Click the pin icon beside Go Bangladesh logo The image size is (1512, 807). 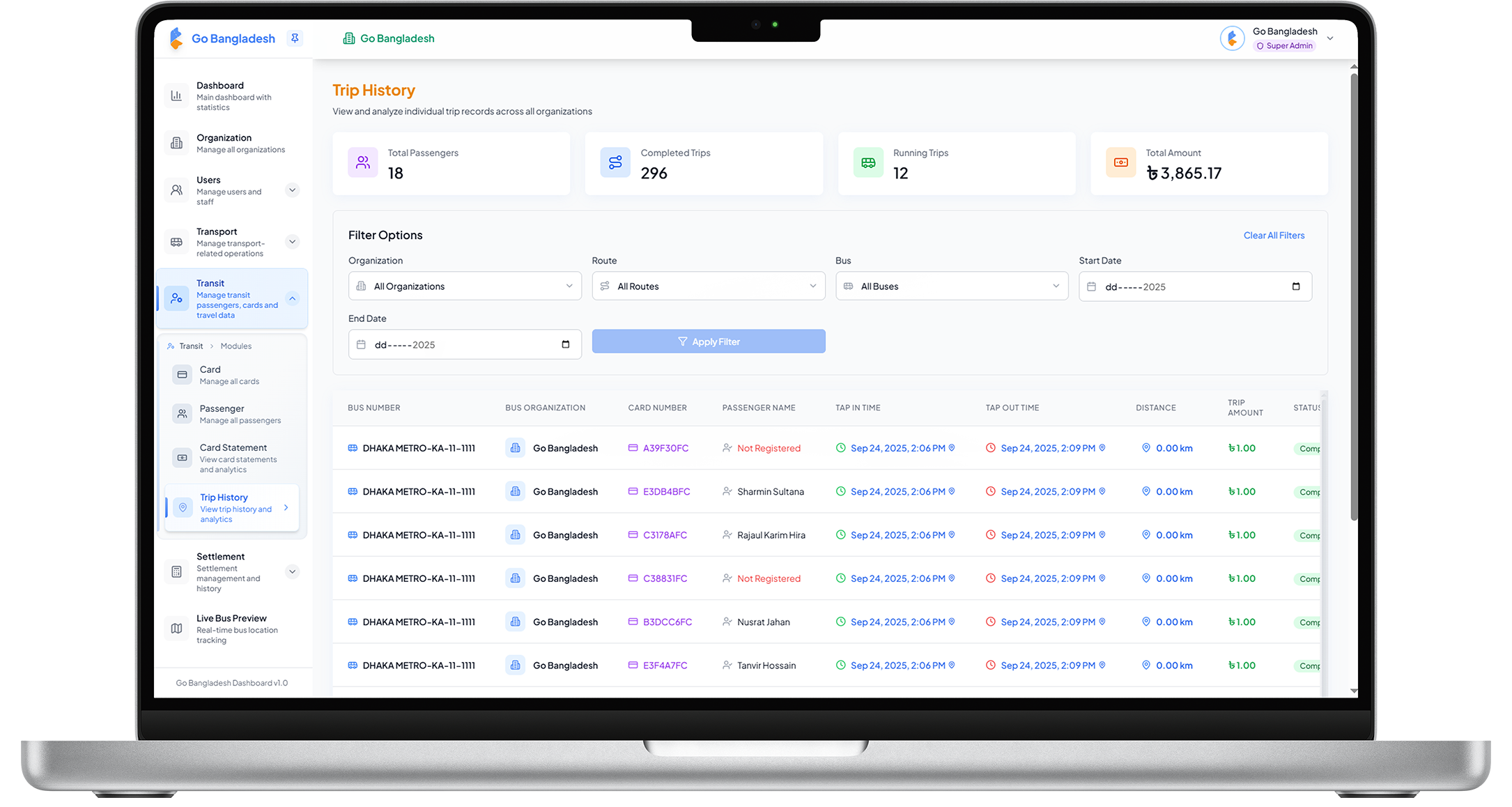tap(295, 38)
